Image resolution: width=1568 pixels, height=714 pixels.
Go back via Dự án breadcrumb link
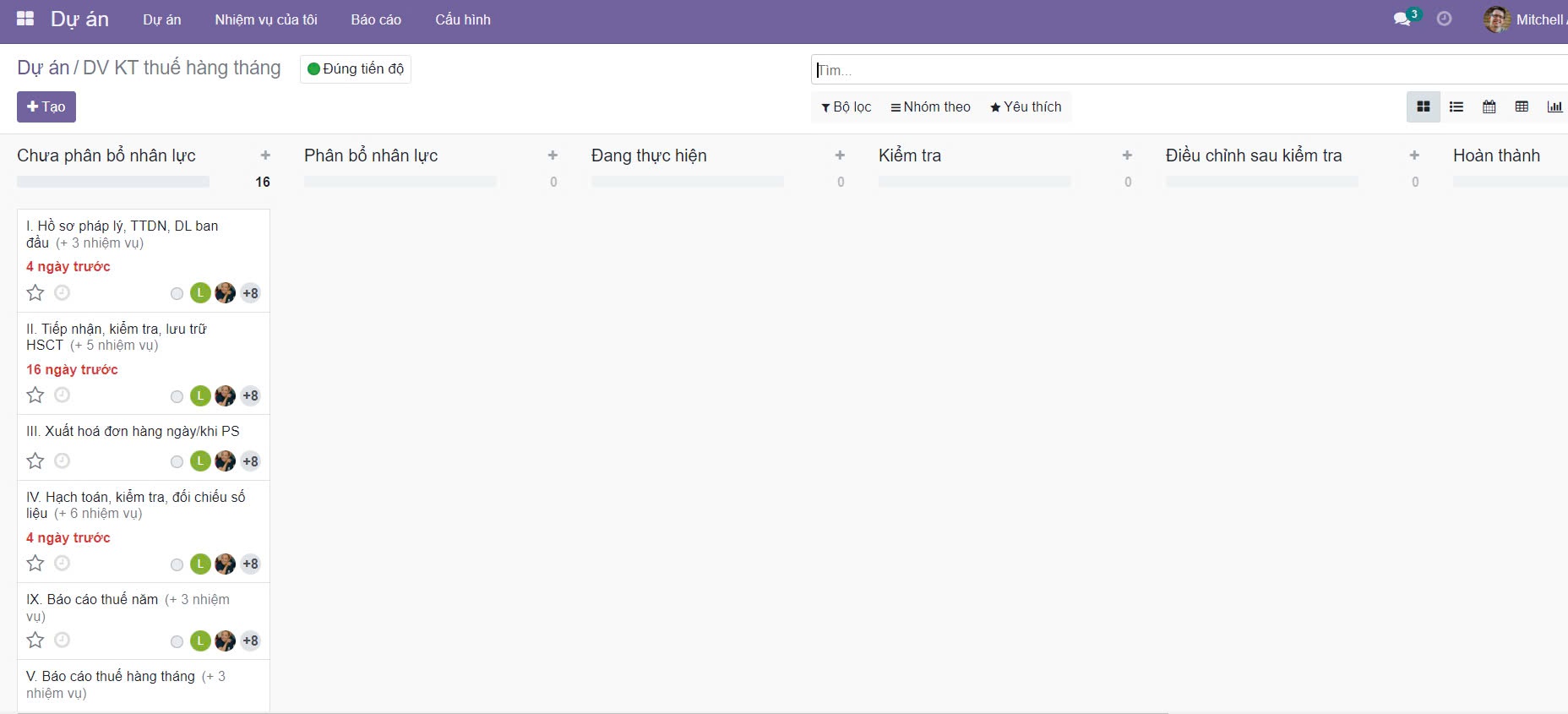pos(43,68)
